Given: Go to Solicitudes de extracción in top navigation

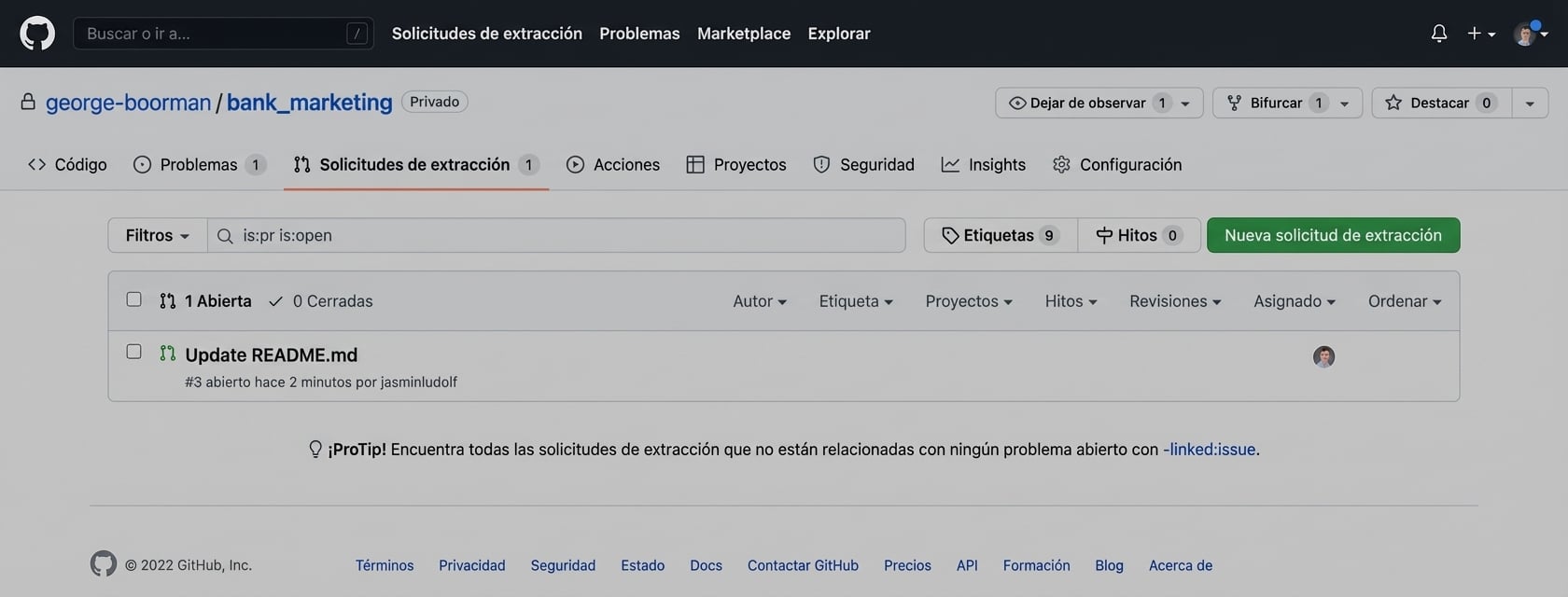Looking at the screenshot, I should coord(487,34).
